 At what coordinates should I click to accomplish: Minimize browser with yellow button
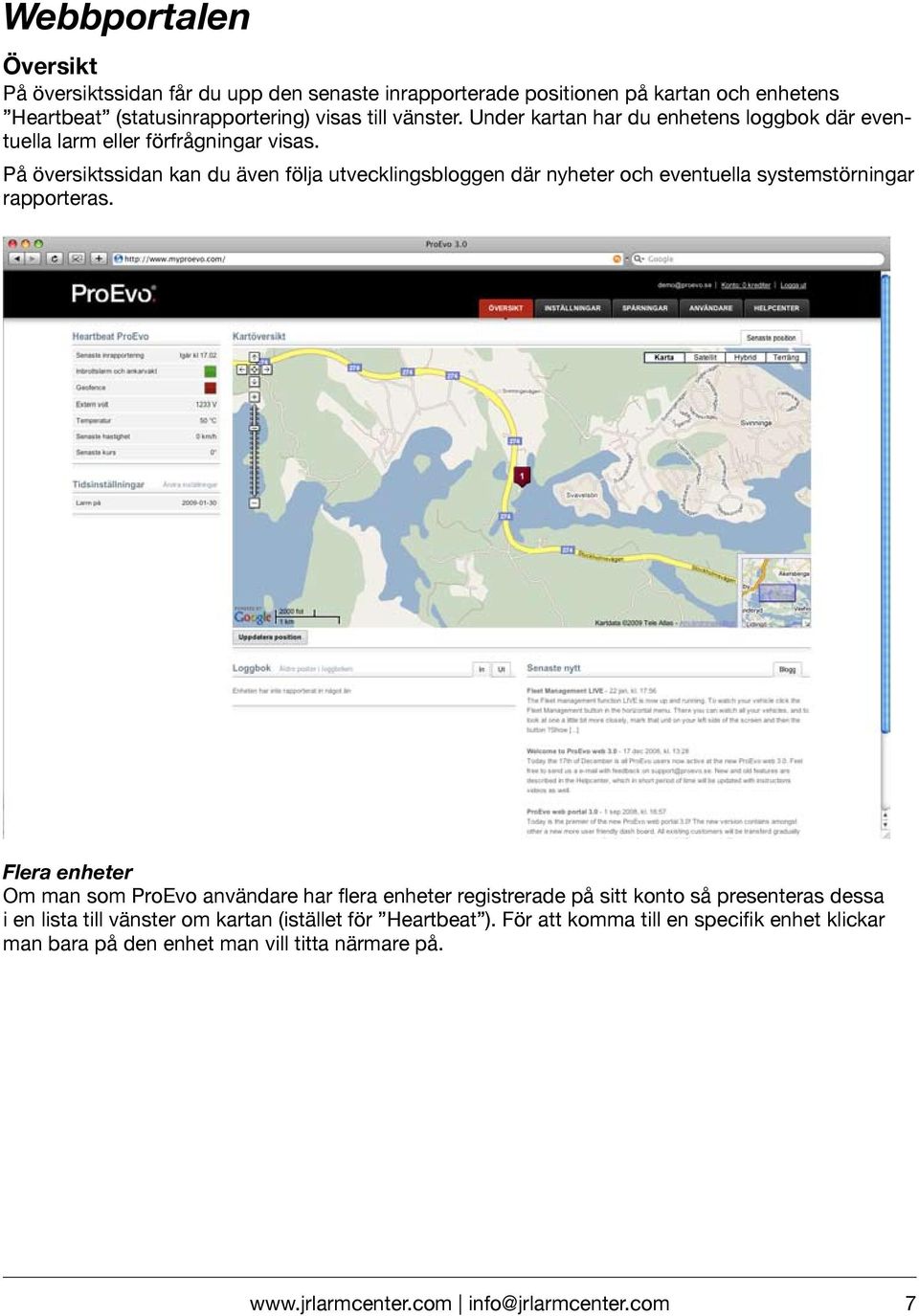click(x=25, y=244)
